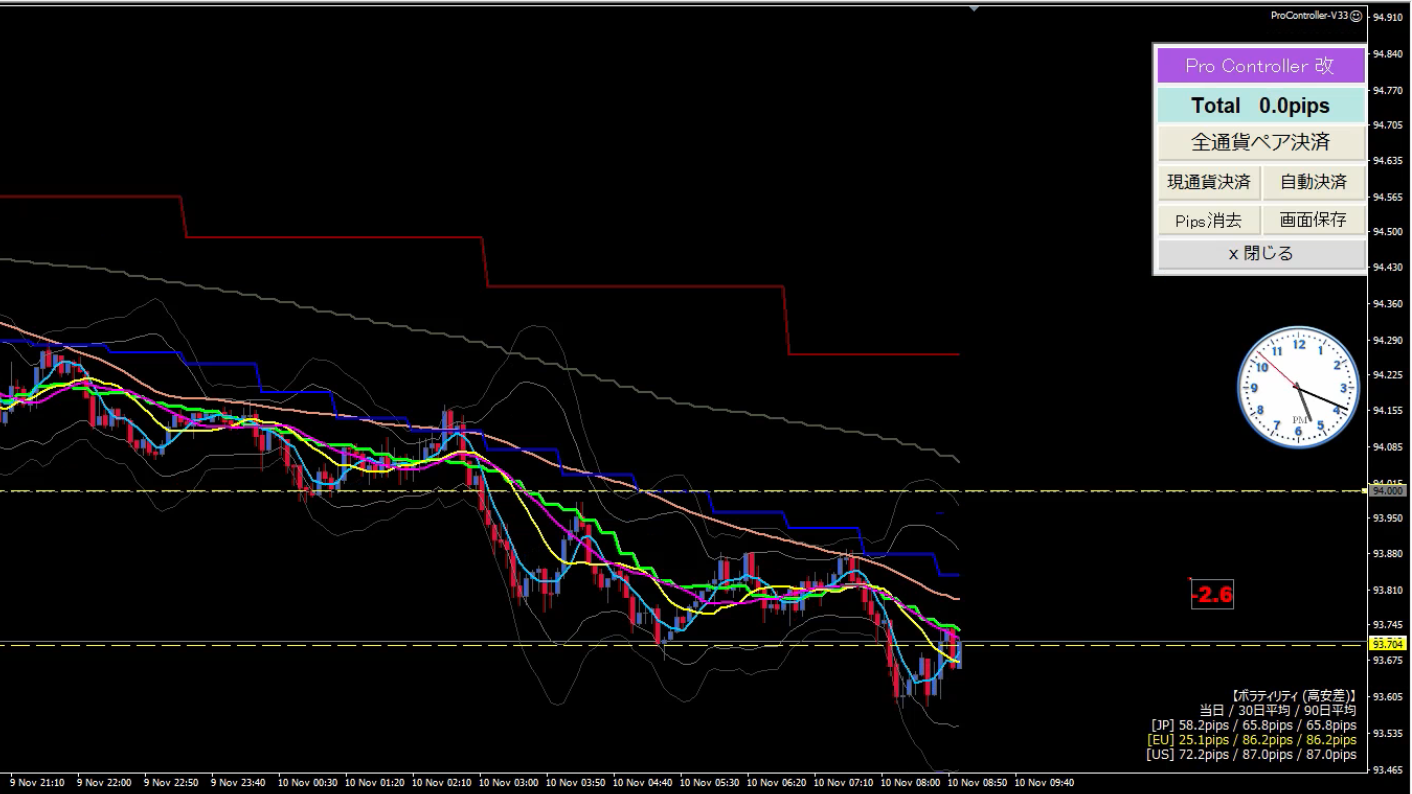Click the 94.290 price axis value
Image resolution: width=1412 pixels, height=794 pixels.
[1386, 340]
